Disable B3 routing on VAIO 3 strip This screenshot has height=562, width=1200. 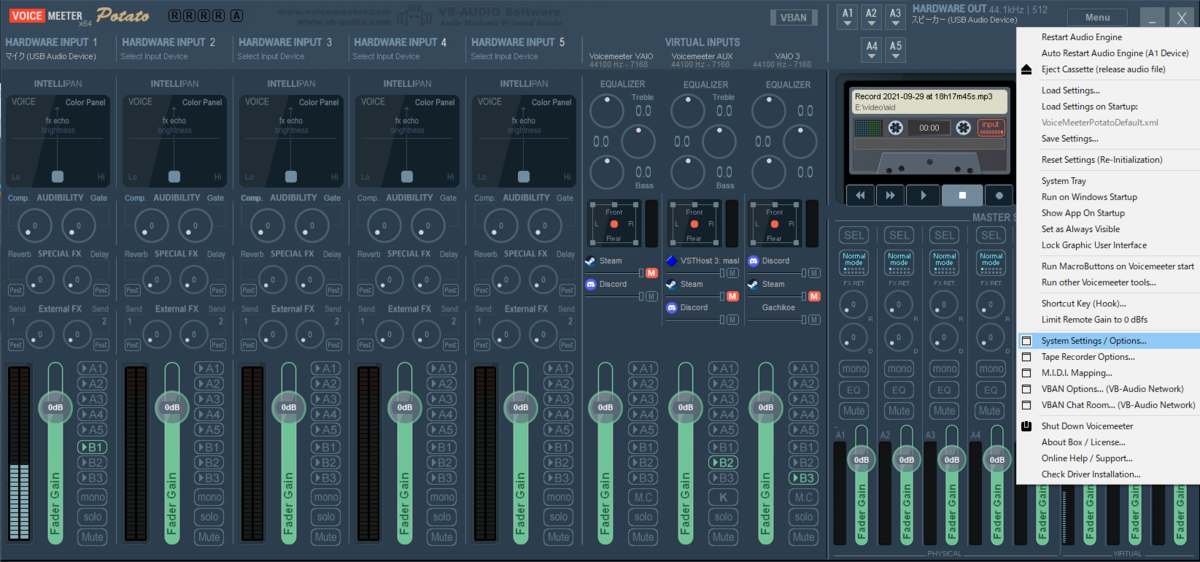805,478
